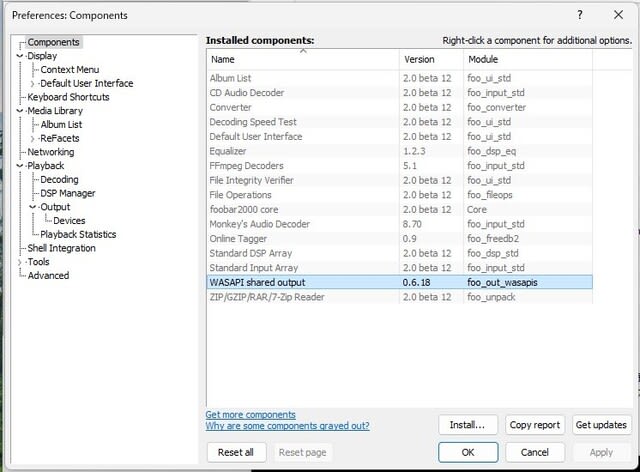Expand the Default User Interface node
Viewport: 640px width, 472px height.
(32, 84)
